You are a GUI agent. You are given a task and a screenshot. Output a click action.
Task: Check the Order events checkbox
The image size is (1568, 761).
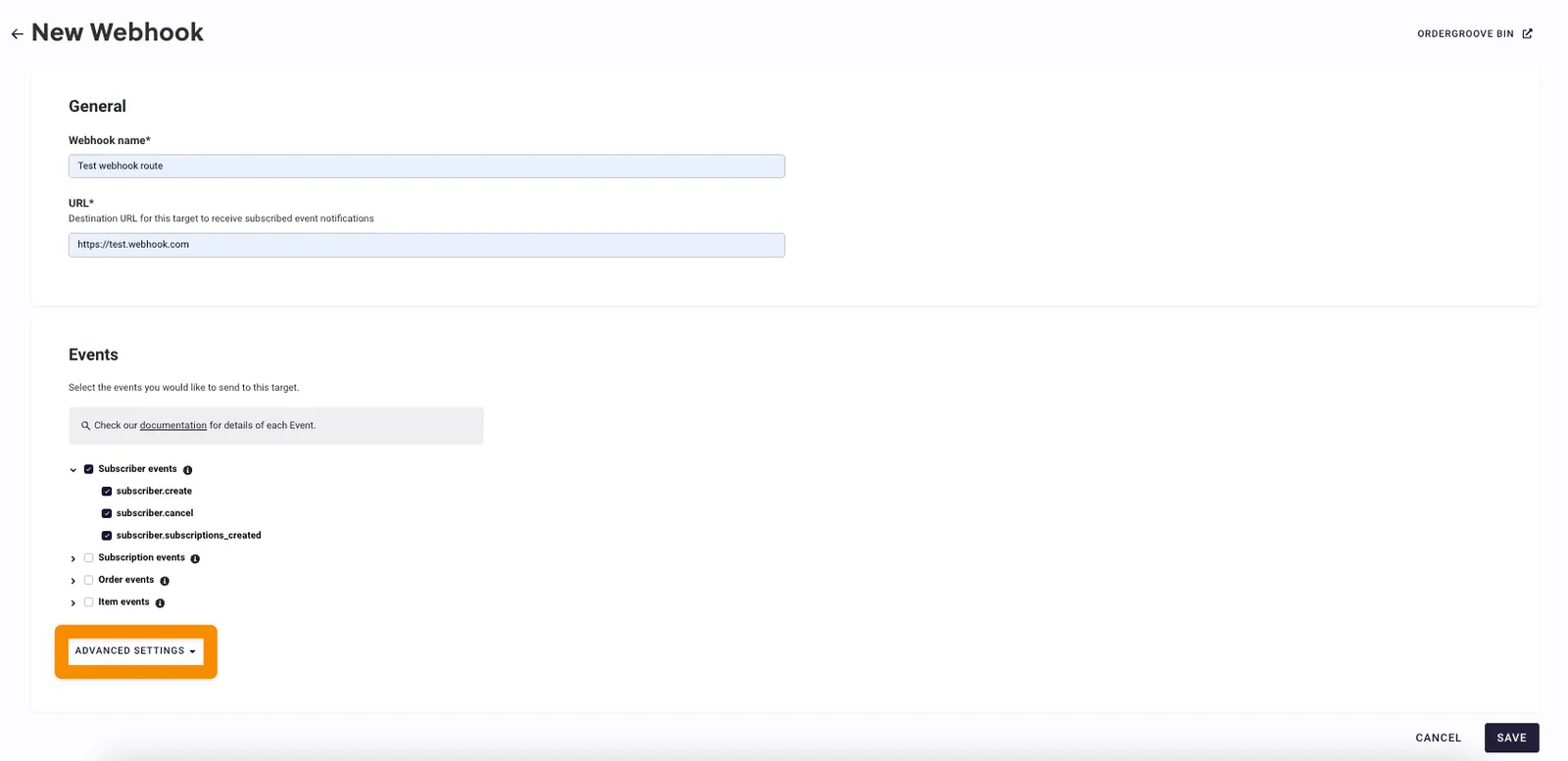[88, 580]
